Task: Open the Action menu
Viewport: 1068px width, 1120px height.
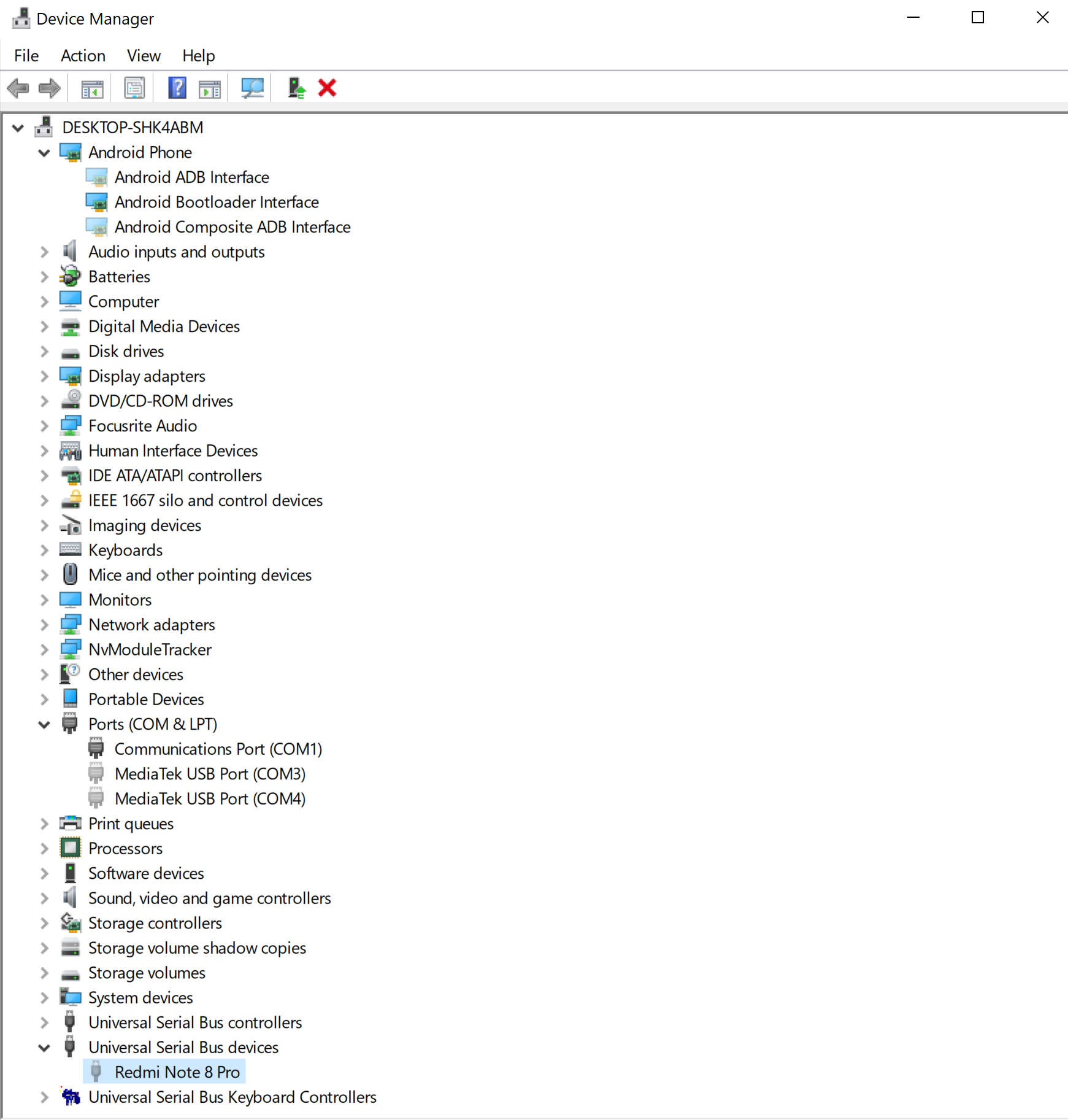Action: click(x=83, y=56)
